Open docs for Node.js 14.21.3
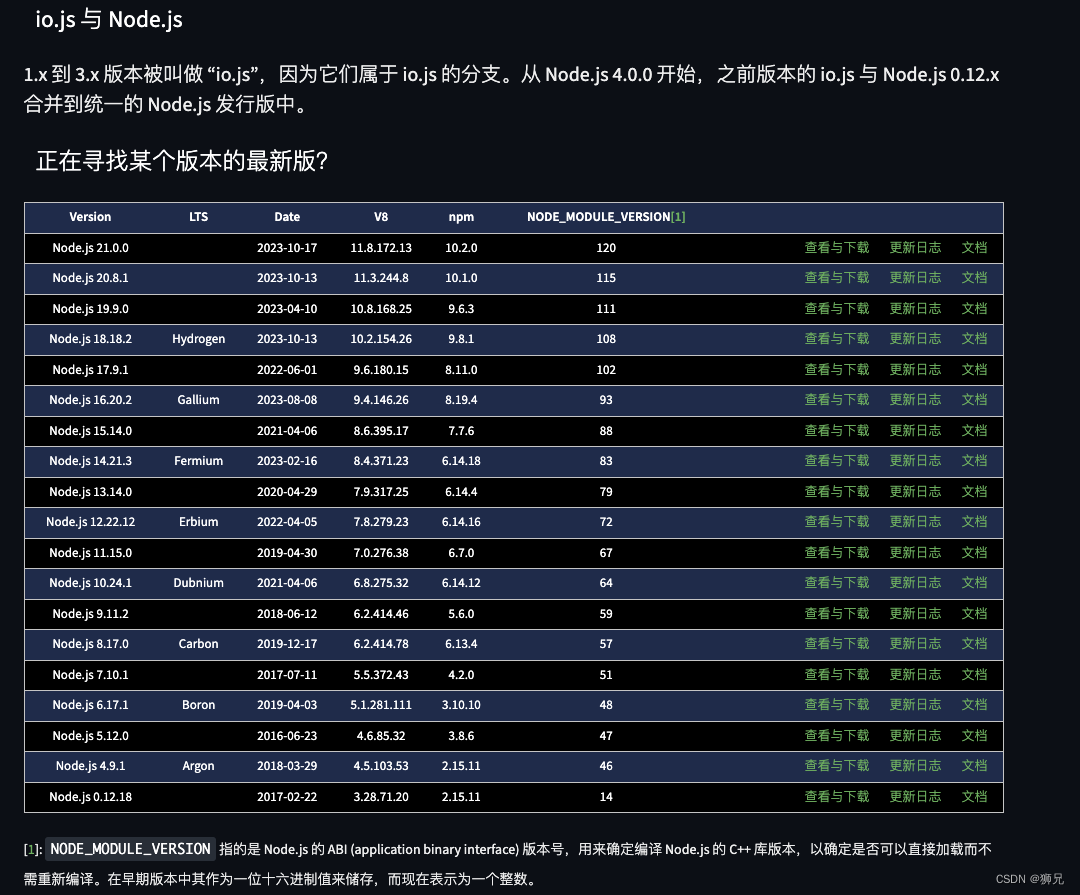Image resolution: width=1080 pixels, height=895 pixels. 974,461
